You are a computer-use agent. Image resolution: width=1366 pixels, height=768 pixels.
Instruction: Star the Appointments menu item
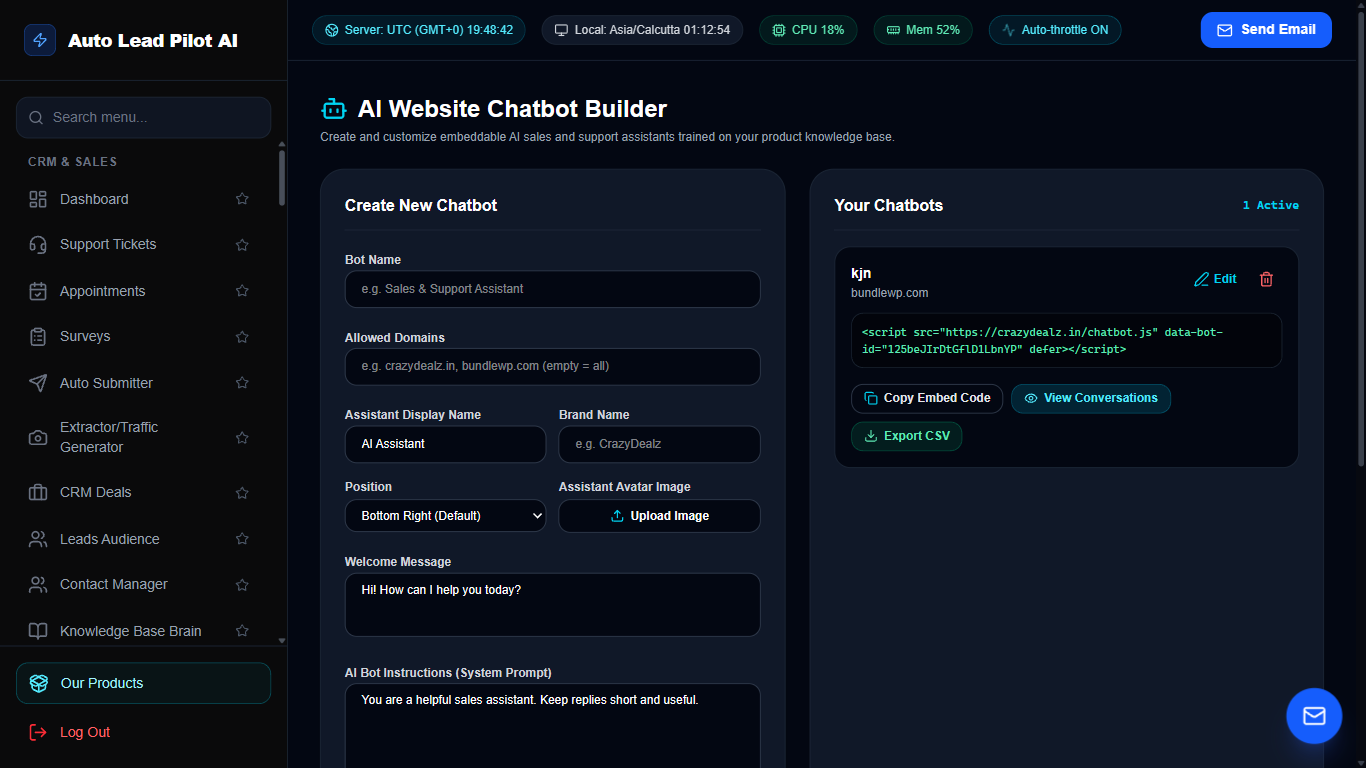242,291
